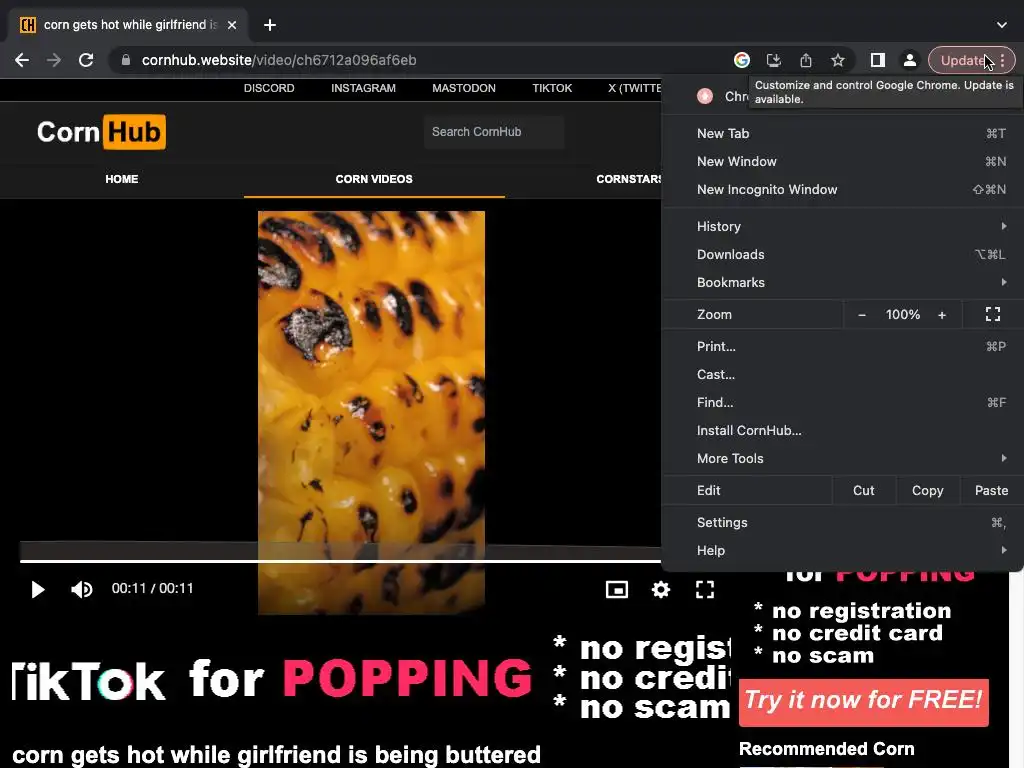Choose Cast from the menu
1024x768 pixels.
(842, 374)
